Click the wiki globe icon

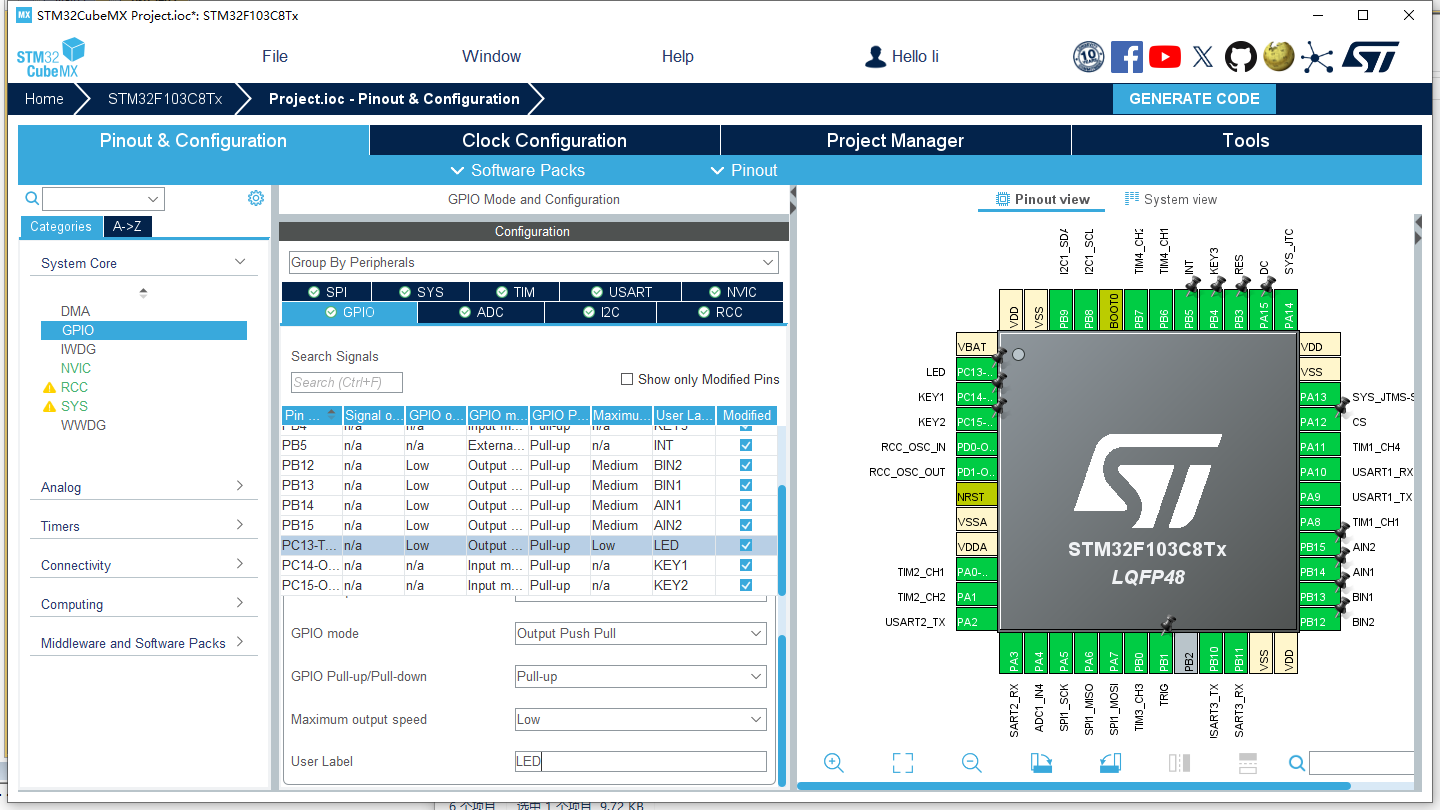1279,57
